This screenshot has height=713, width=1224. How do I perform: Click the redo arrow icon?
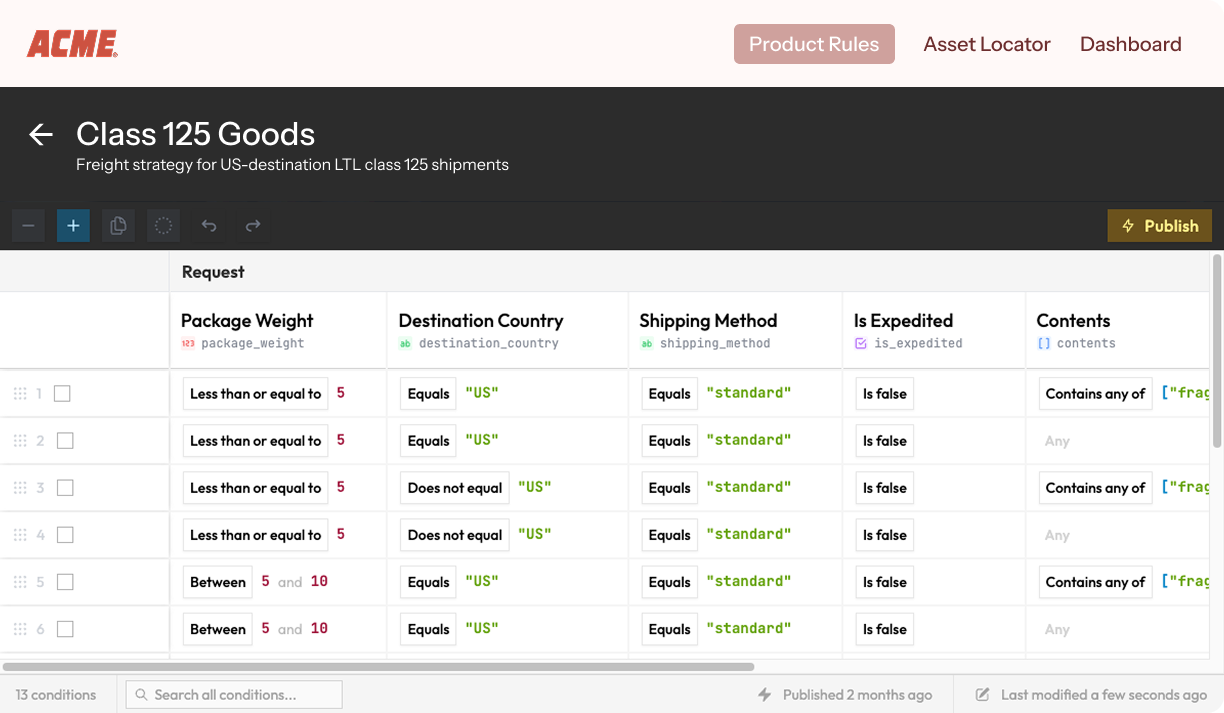(253, 226)
